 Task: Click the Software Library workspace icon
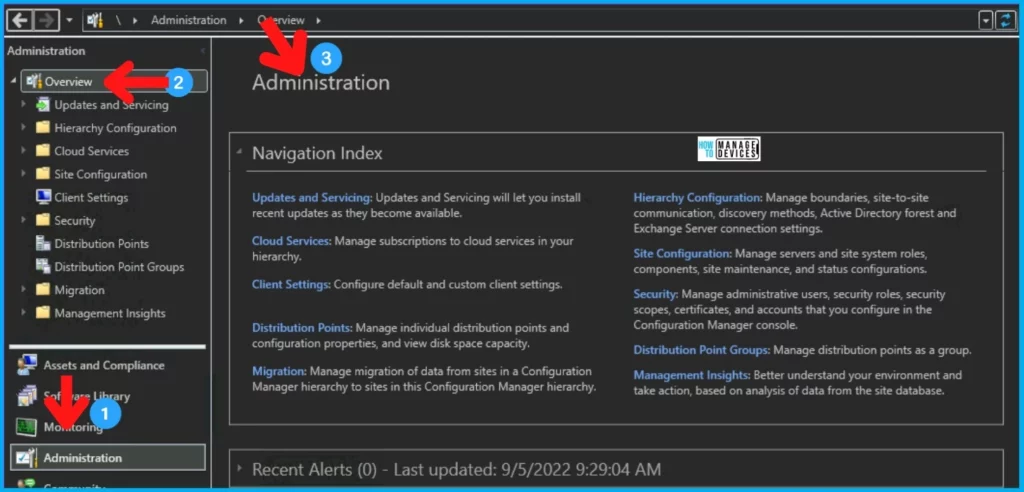coord(27,395)
